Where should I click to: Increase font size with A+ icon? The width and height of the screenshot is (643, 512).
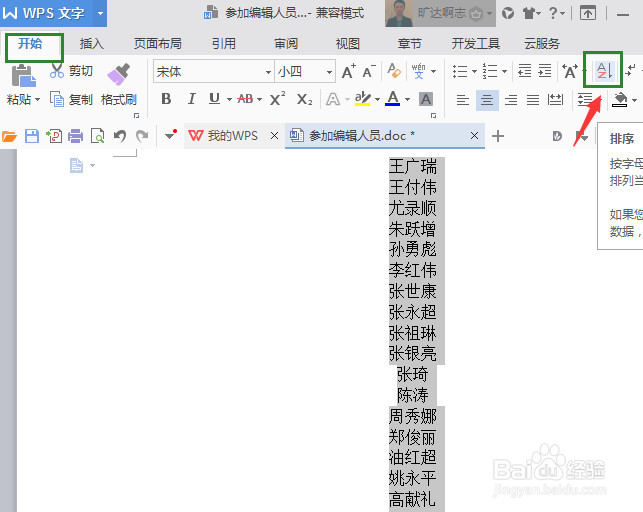point(349,72)
